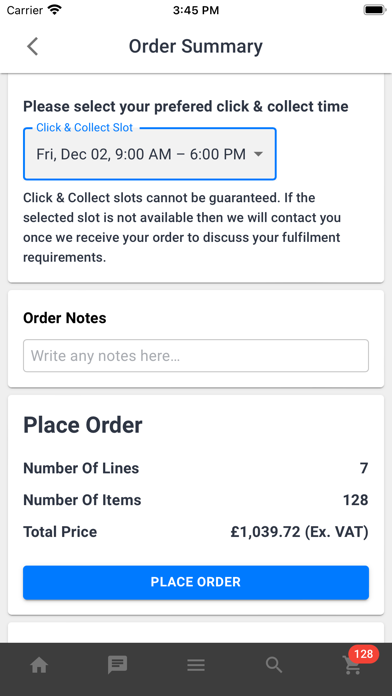Tap the Place Order heading

(x=83, y=425)
